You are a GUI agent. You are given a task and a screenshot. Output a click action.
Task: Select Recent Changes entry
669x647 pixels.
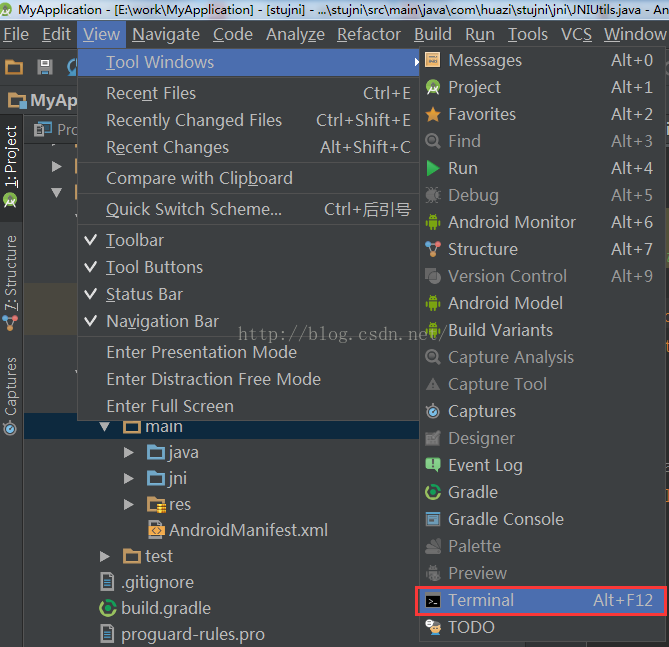pos(248,147)
